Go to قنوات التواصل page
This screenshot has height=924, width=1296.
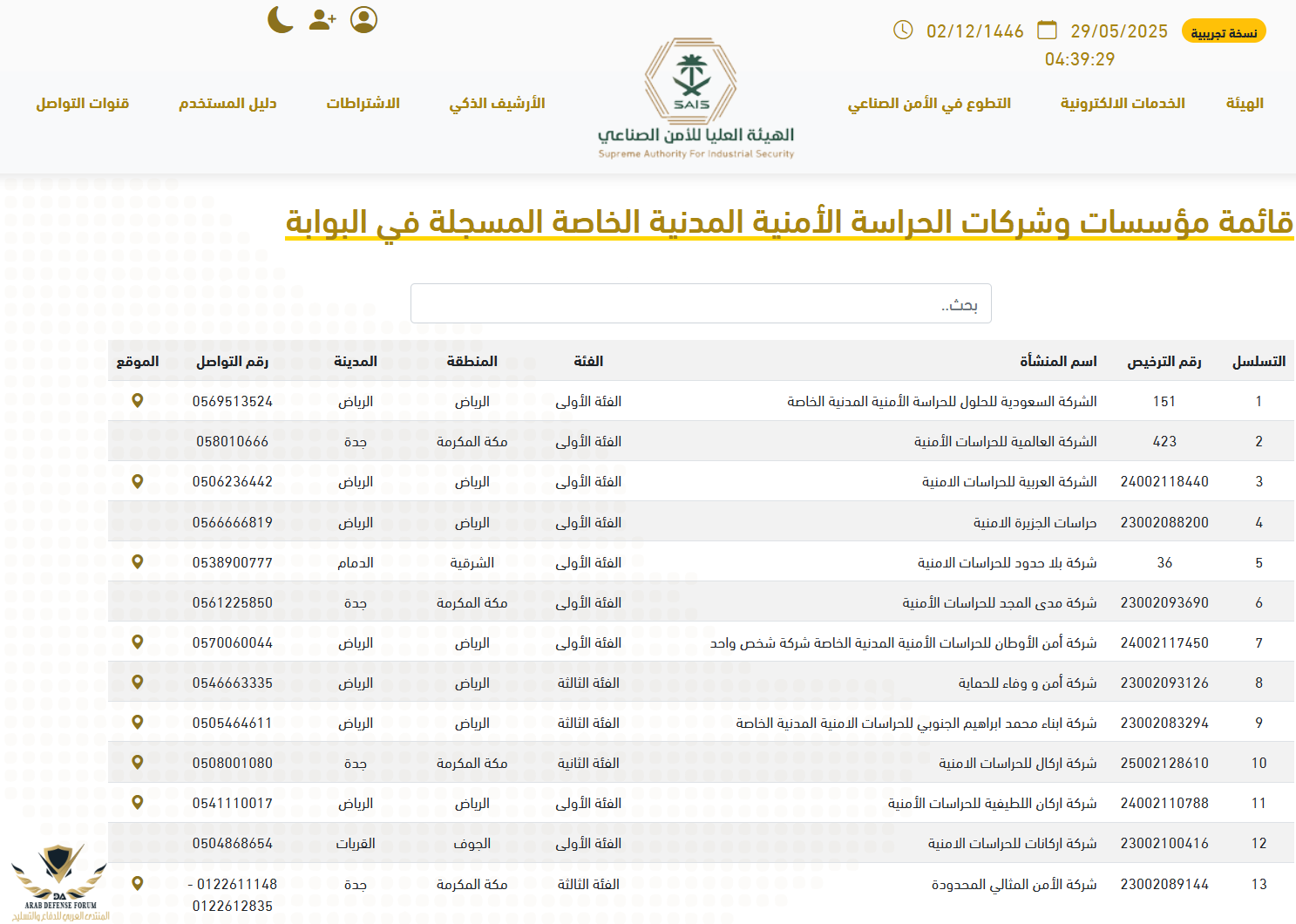pos(83,103)
